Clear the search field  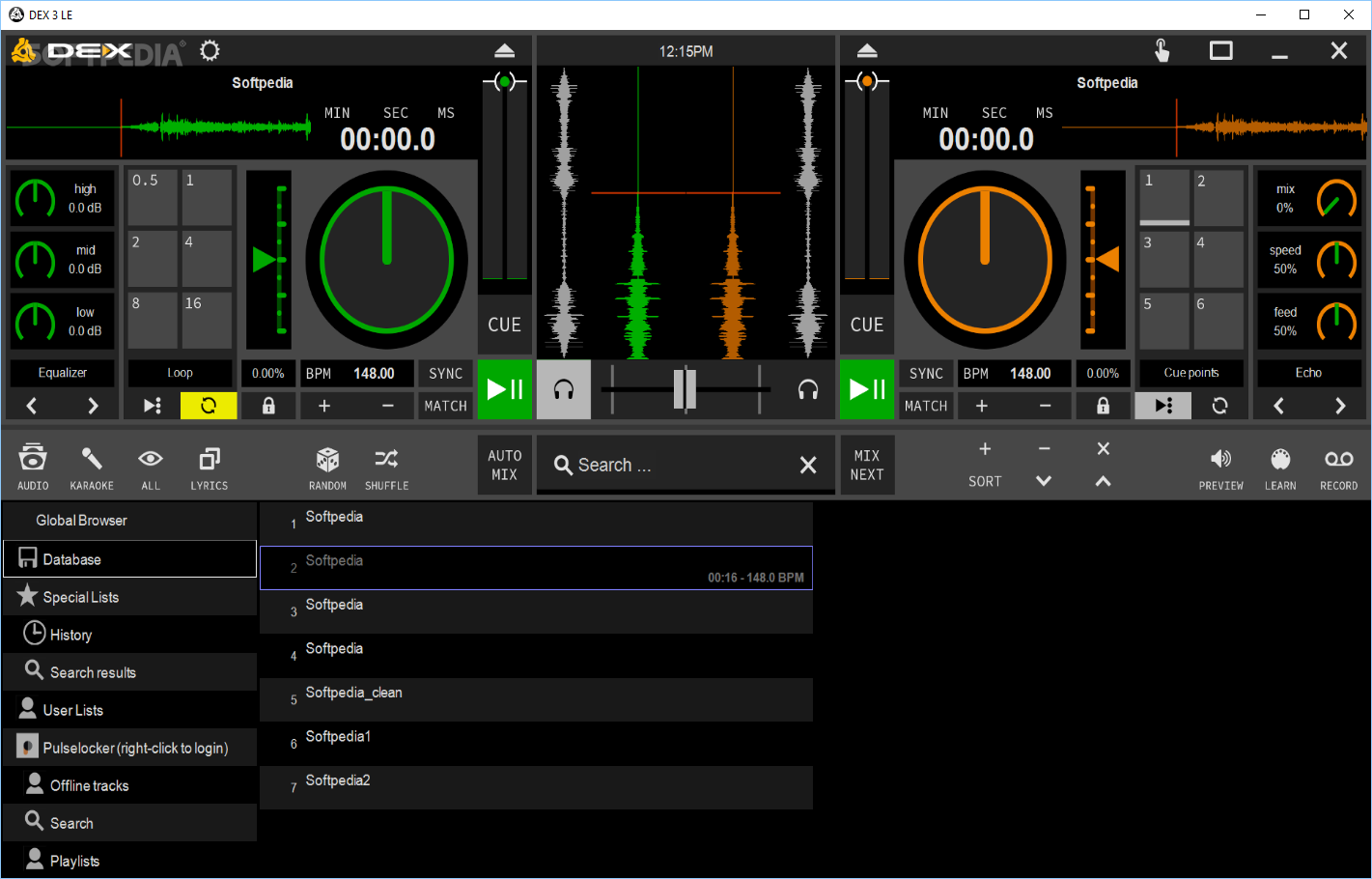pos(808,466)
